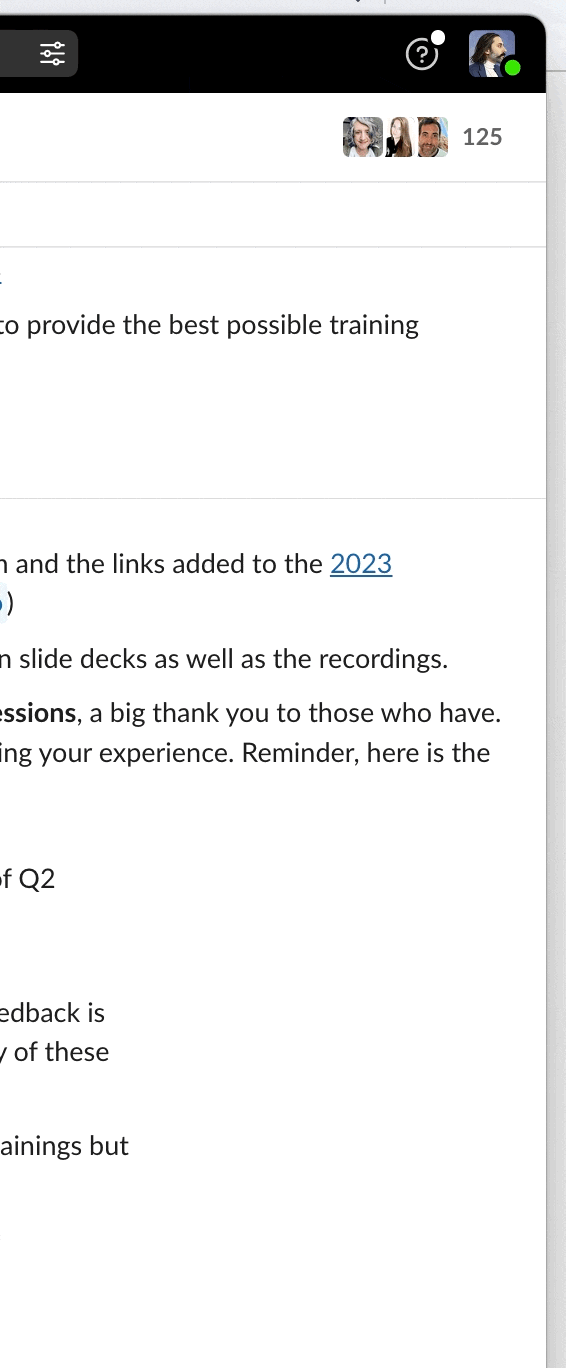Open the search filter options icon
Screen dimensions: 566x1368
(52, 54)
